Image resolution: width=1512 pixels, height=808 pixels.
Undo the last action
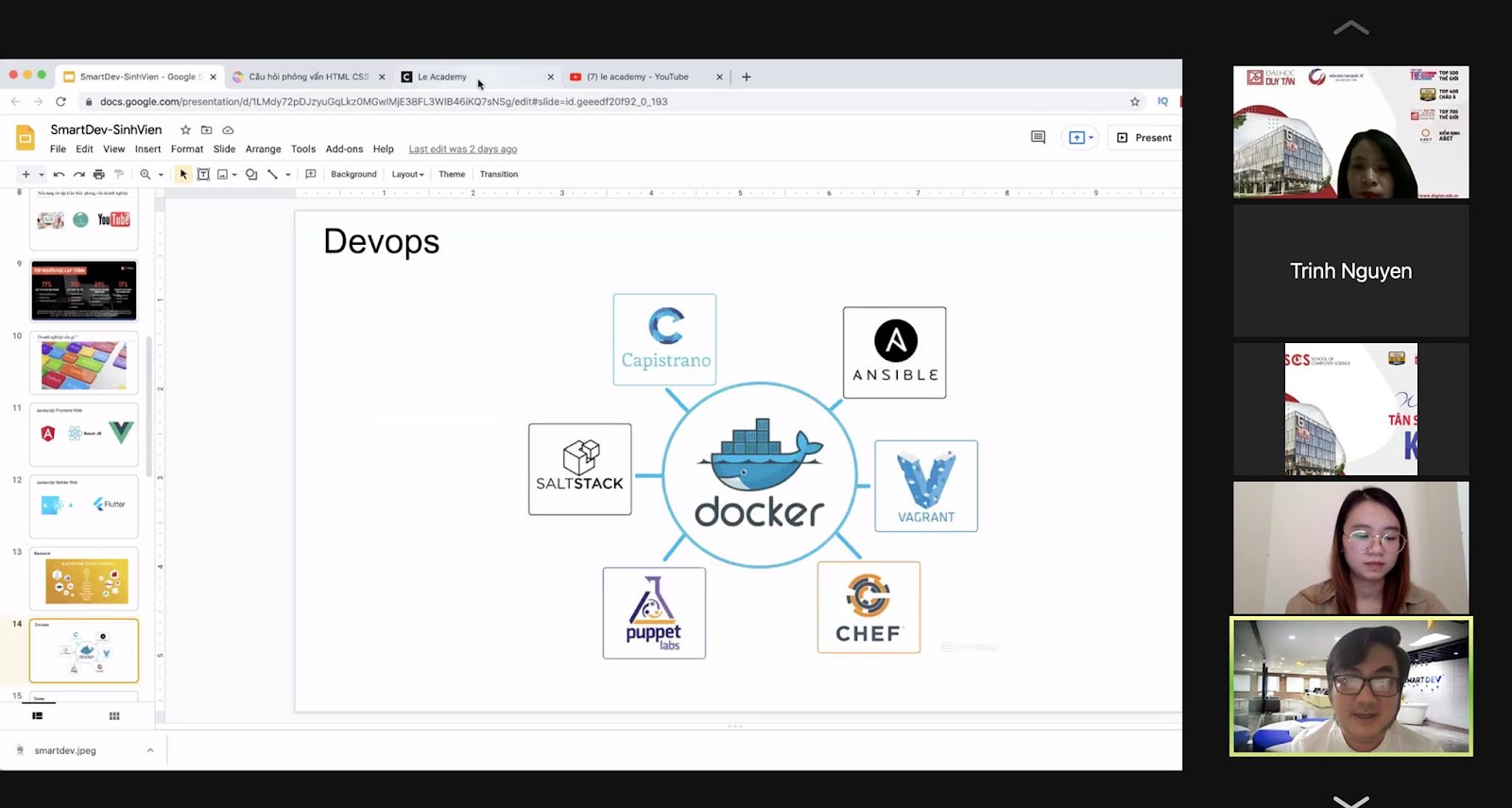point(59,174)
